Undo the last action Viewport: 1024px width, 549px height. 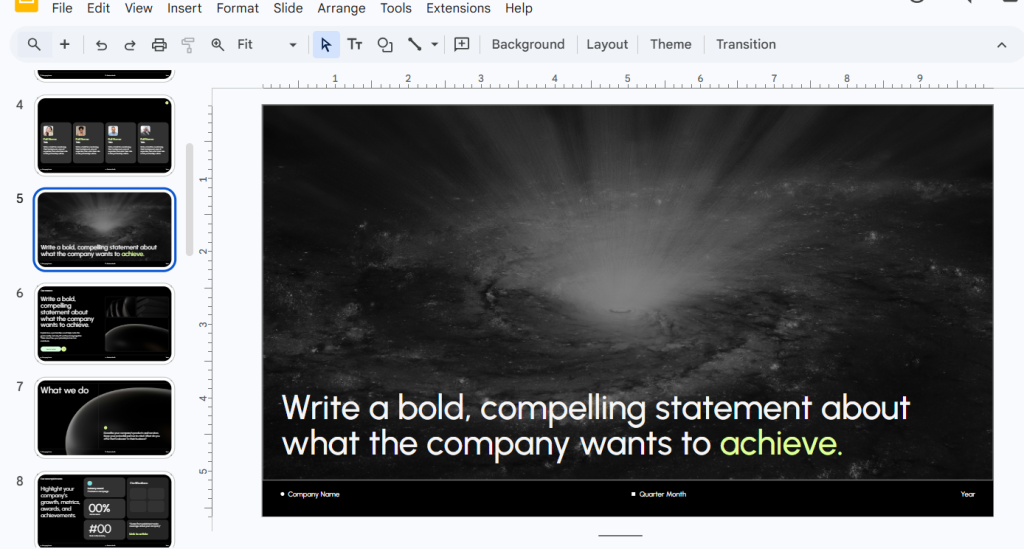coord(101,44)
